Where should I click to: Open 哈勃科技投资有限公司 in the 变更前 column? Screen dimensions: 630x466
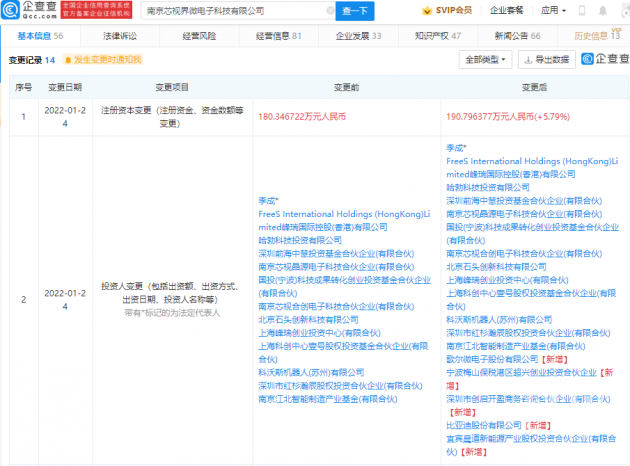302,240
